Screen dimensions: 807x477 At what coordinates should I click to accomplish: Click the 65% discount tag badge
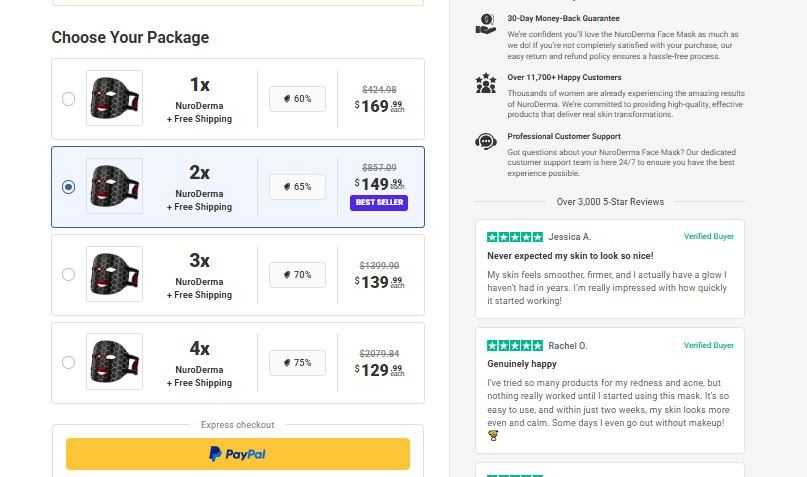[x=297, y=187]
